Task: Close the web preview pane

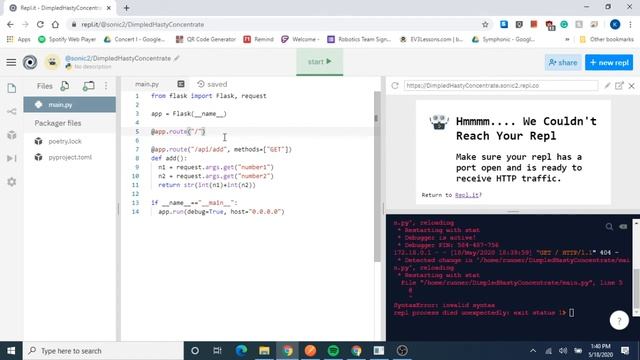Action: (631, 86)
